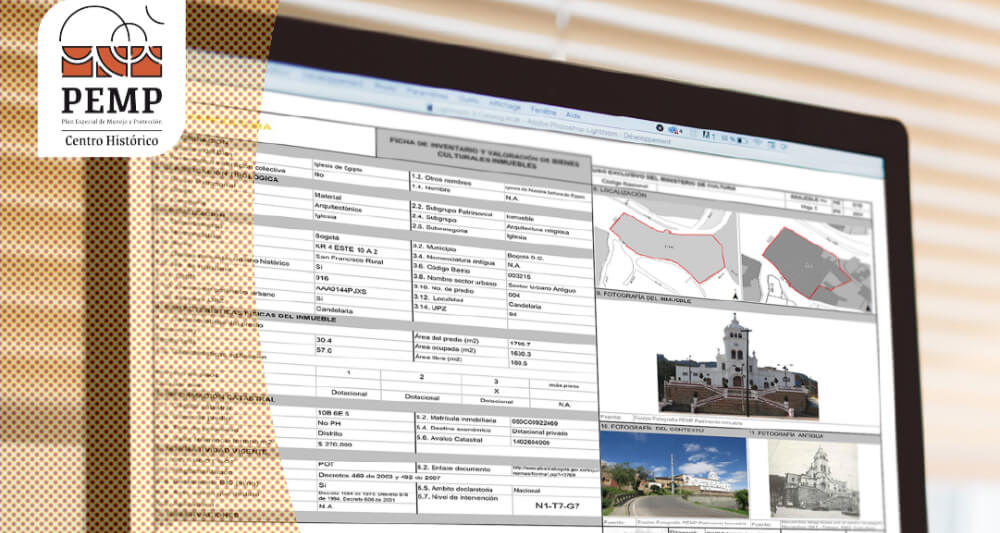Select the '050C0922469' matrícula value
This screenshot has height=533, width=1000.
click(534, 422)
